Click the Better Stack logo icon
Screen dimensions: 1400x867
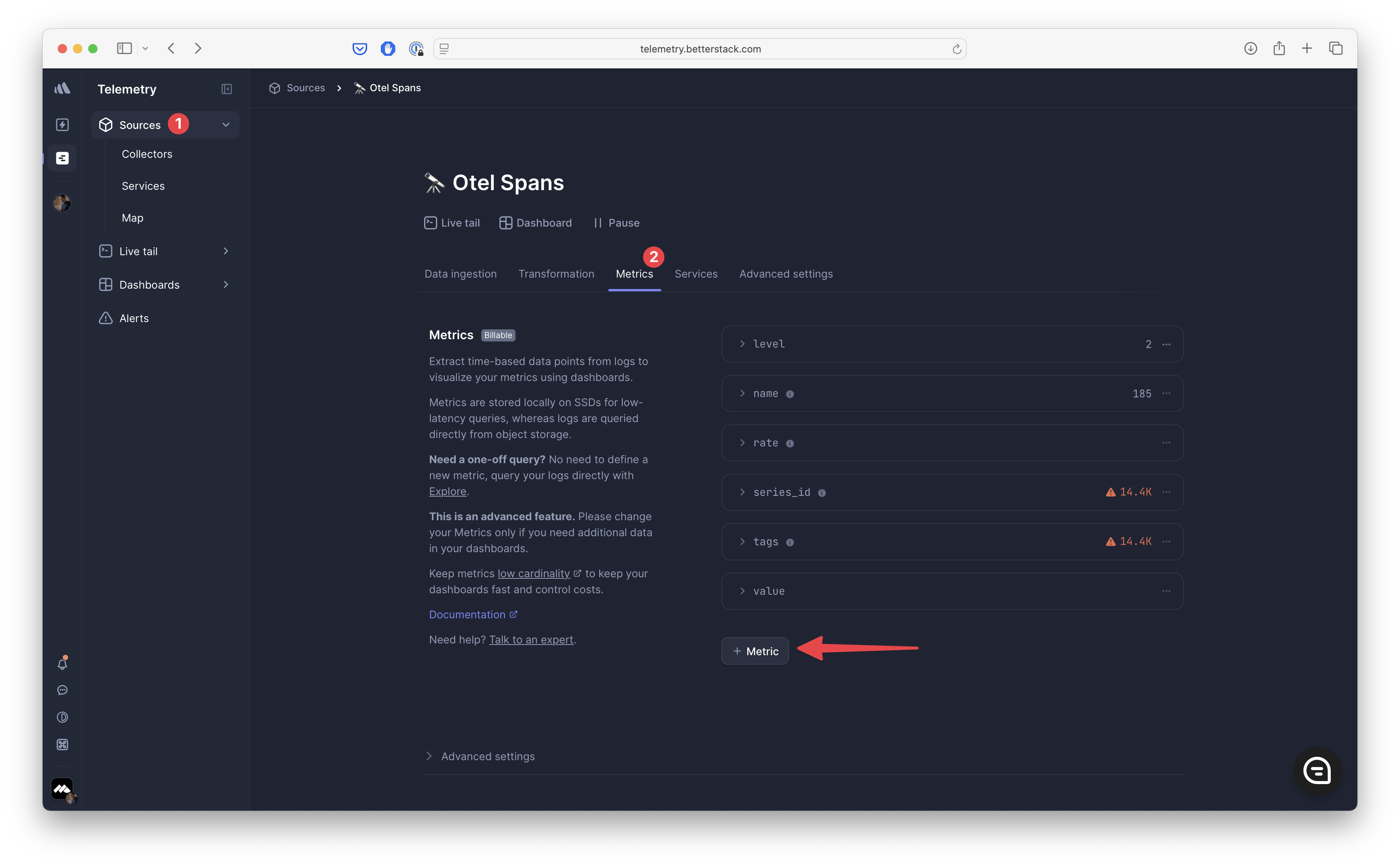click(x=62, y=88)
